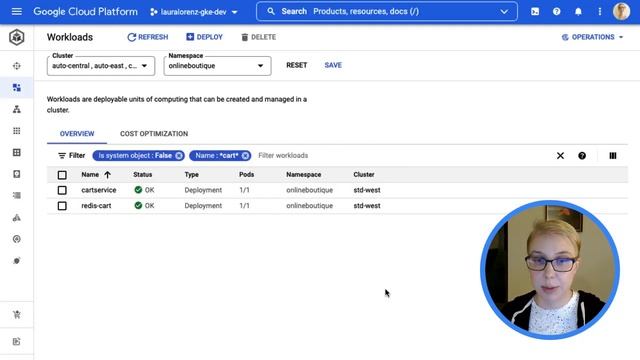Open the redis-cart workload link

click(x=96, y=206)
